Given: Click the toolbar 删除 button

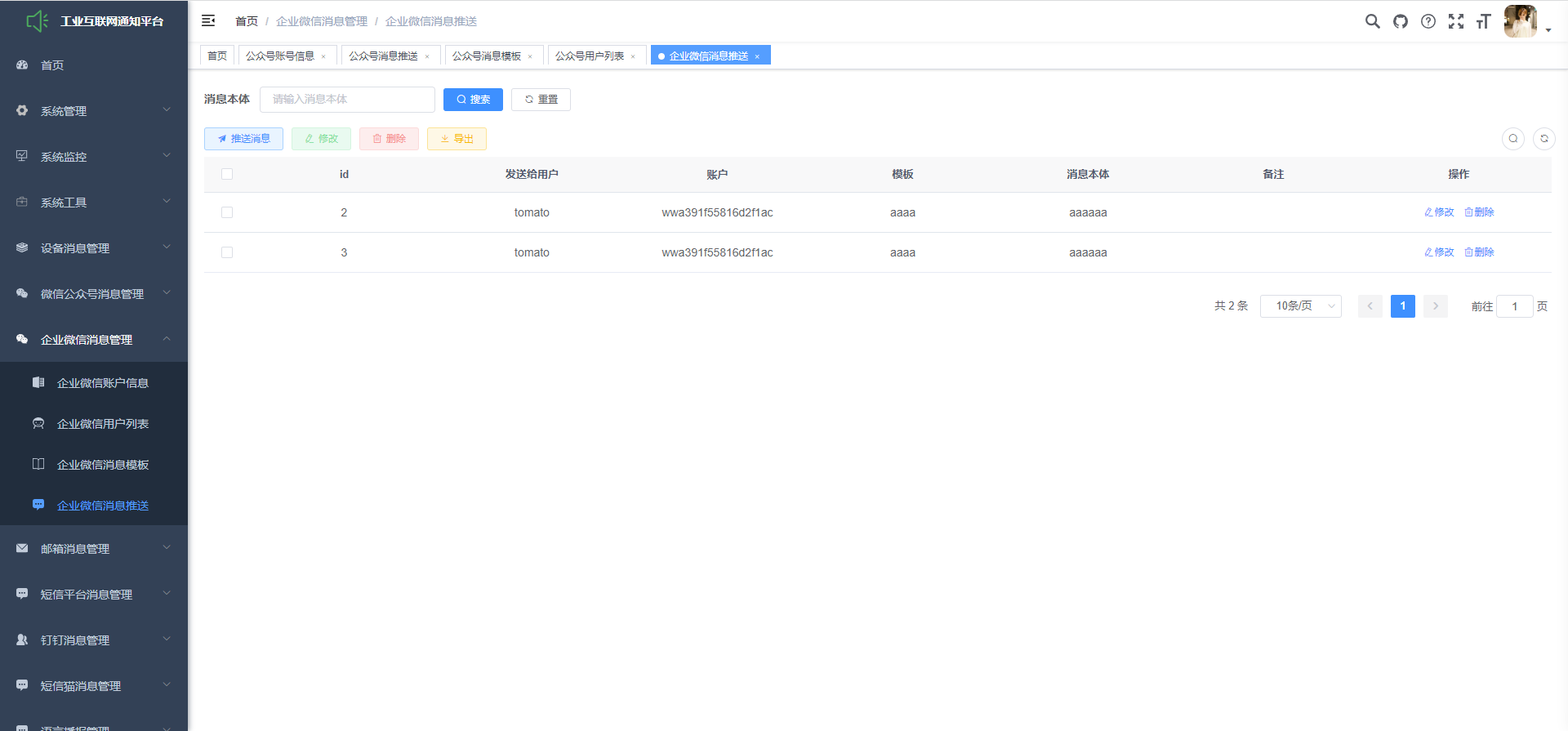Looking at the screenshot, I should coord(389,139).
